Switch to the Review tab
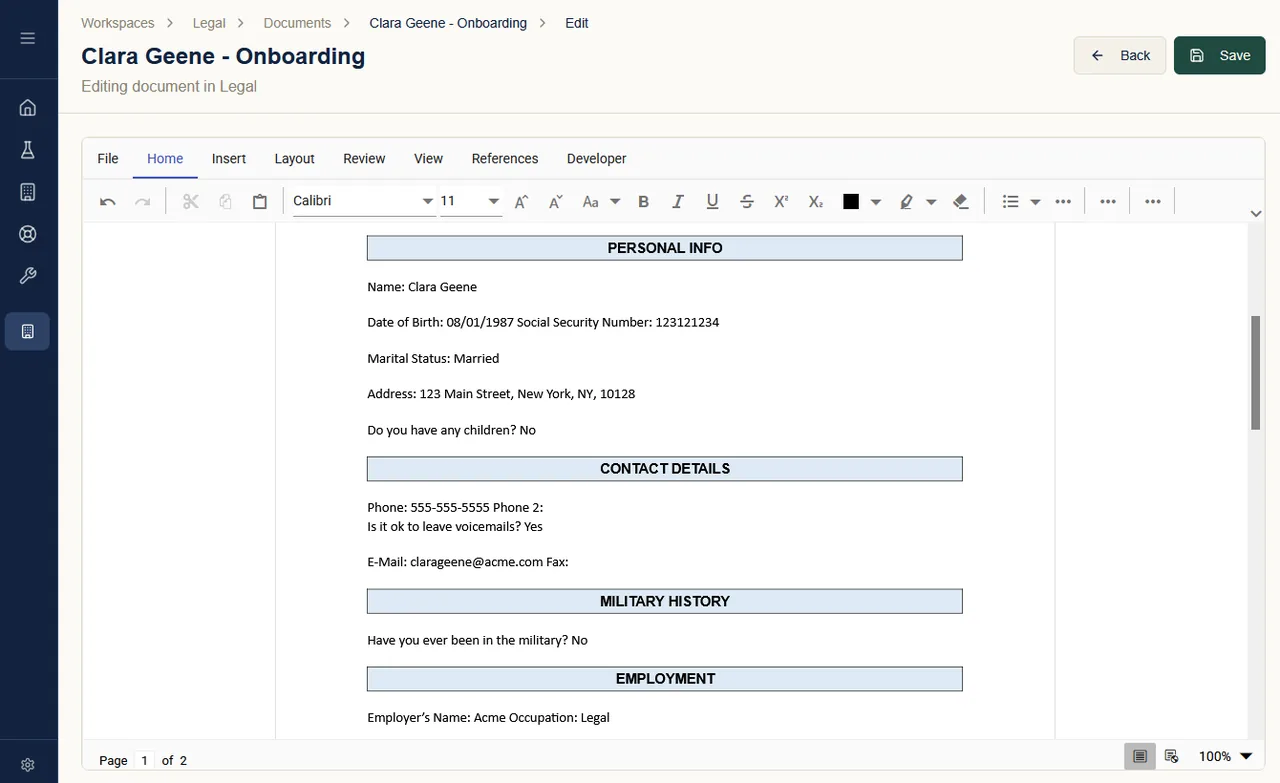 point(364,158)
